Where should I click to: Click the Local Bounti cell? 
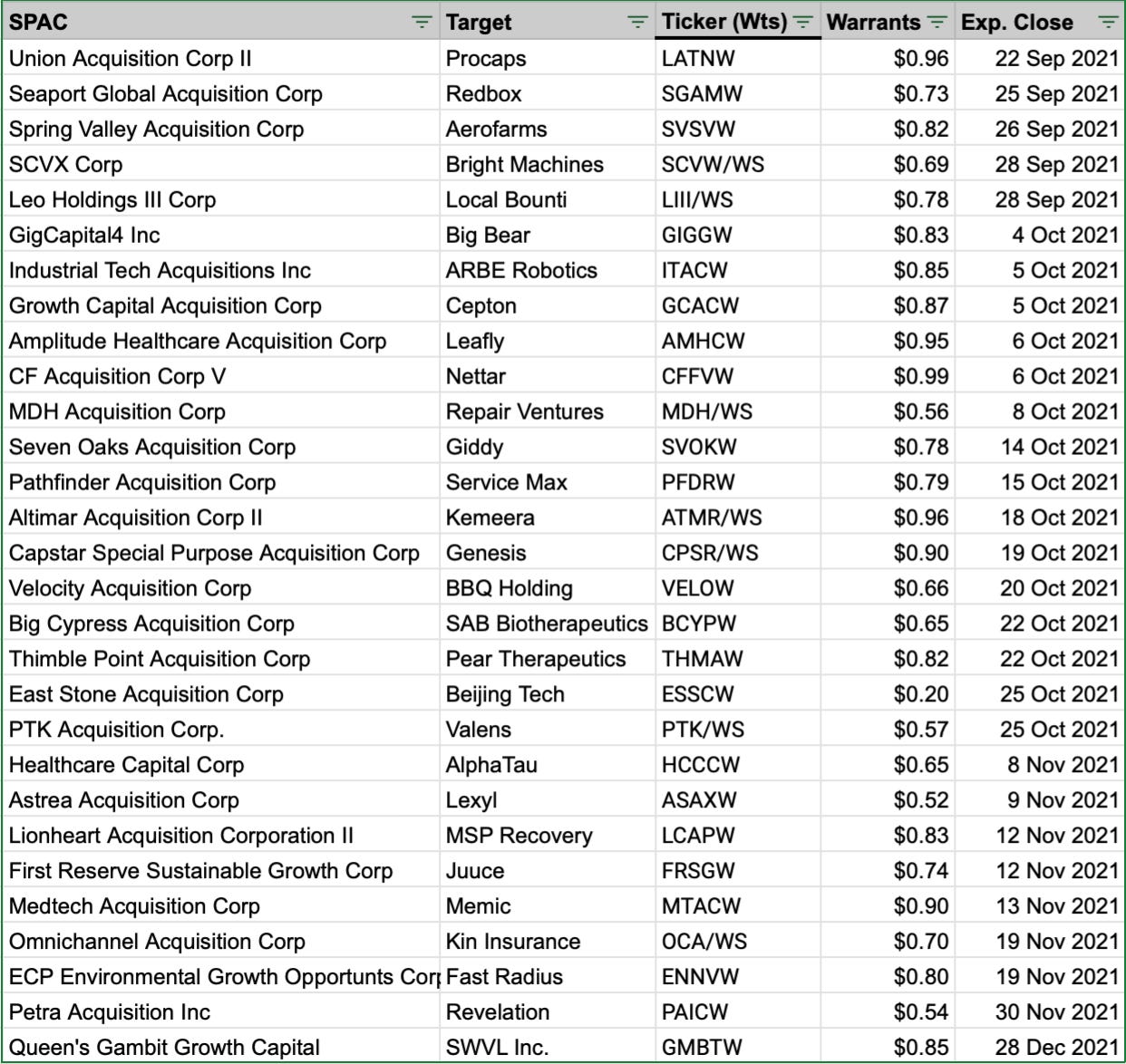pos(548,200)
